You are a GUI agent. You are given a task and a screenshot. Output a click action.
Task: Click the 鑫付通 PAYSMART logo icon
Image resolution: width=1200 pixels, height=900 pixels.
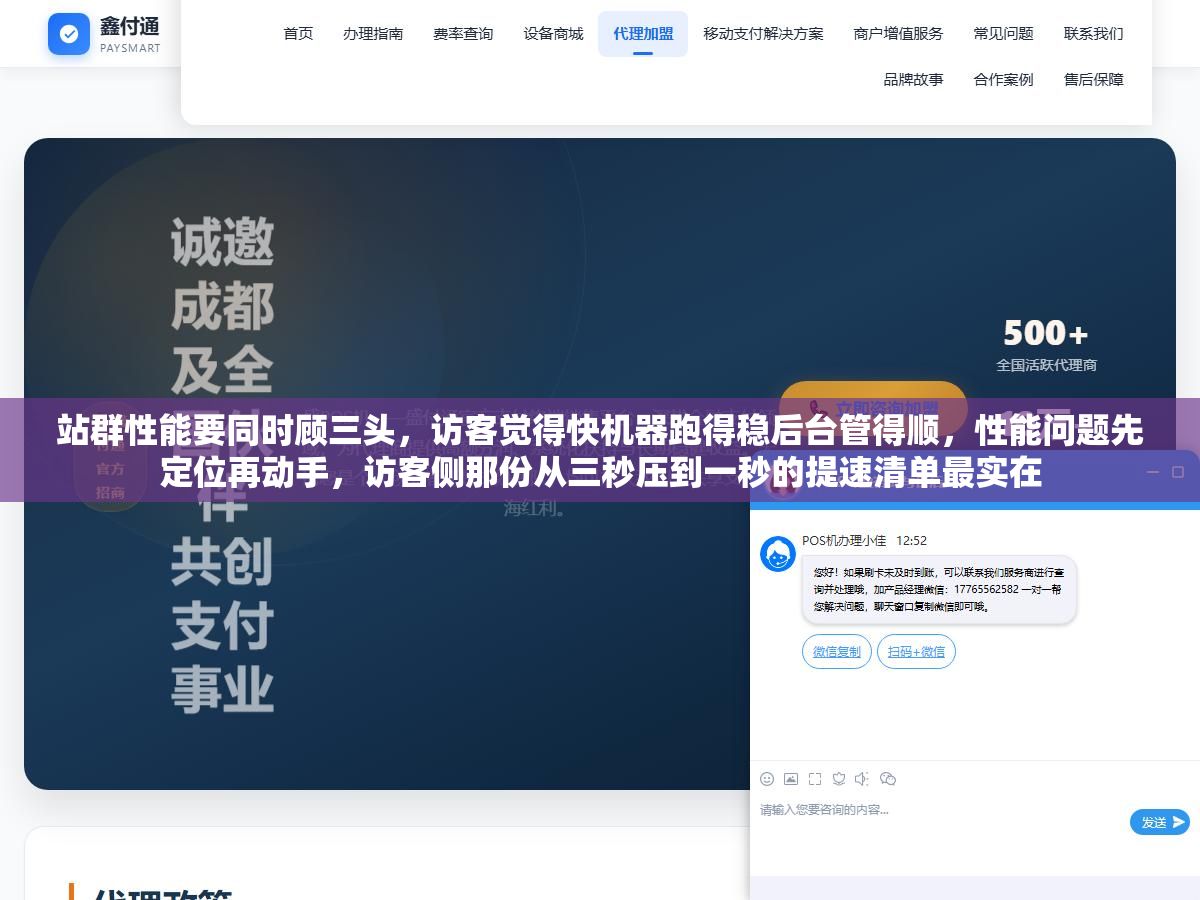tap(69, 34)
